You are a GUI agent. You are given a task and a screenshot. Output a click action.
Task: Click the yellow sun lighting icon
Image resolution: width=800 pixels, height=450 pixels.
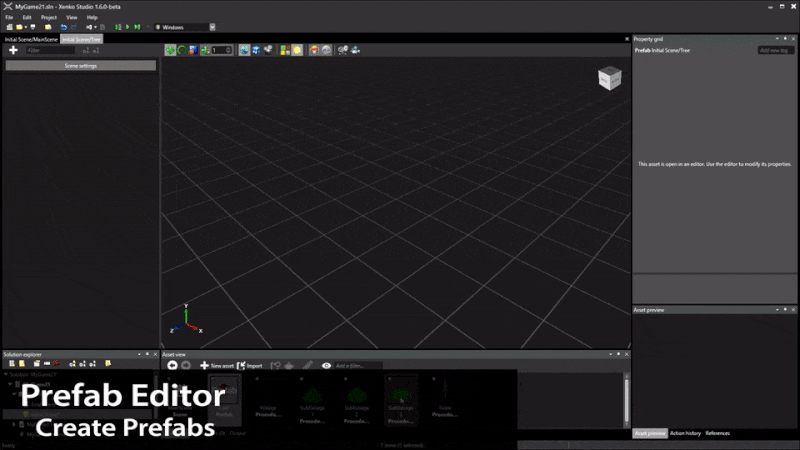point(297,50)
